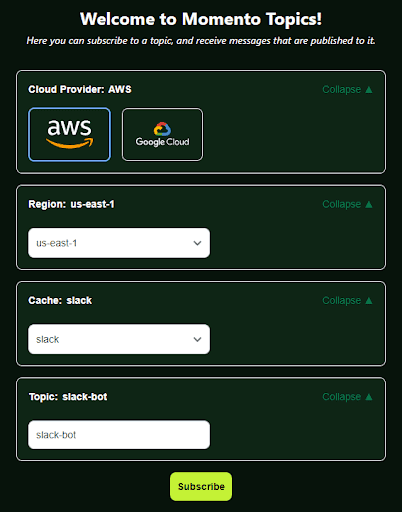Click the triangle icon beside Cache Collapse
402x512 pixels.
[369, 301]
